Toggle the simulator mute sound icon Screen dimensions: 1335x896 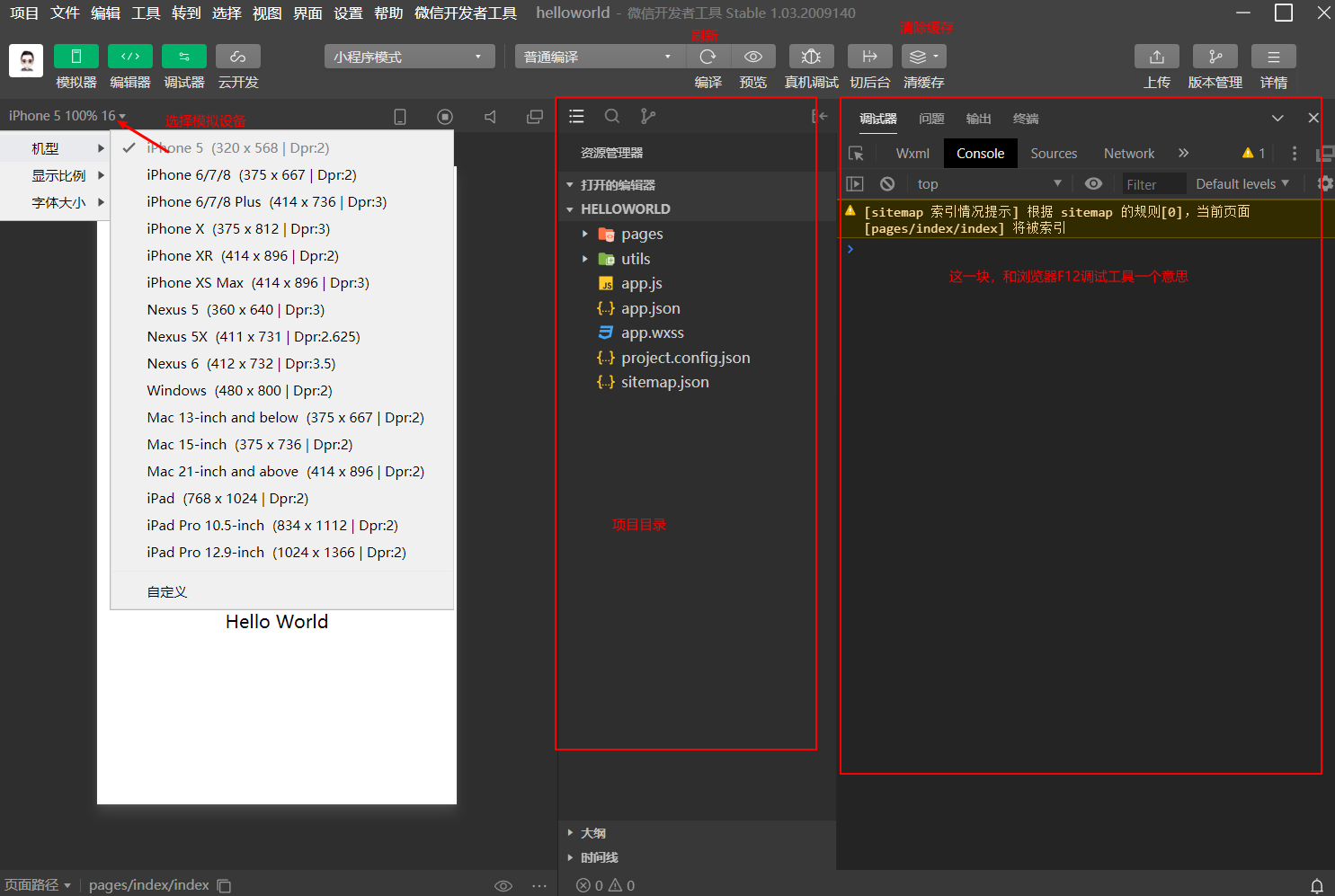pyautogui.click(x=490, y=117)
